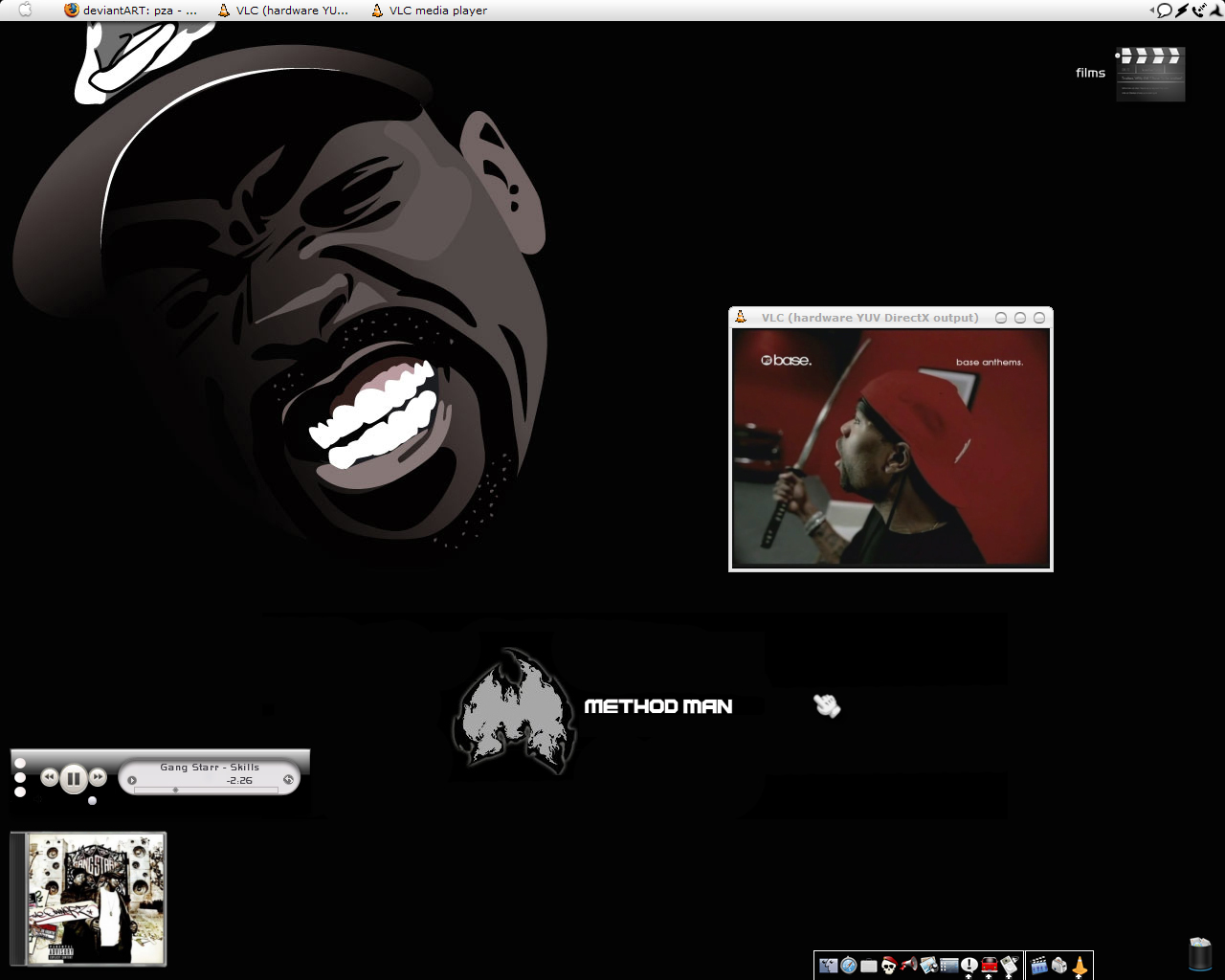Click the VLC cone in the video window title
Screen dimensions: 1225x980
coord(741,317)
